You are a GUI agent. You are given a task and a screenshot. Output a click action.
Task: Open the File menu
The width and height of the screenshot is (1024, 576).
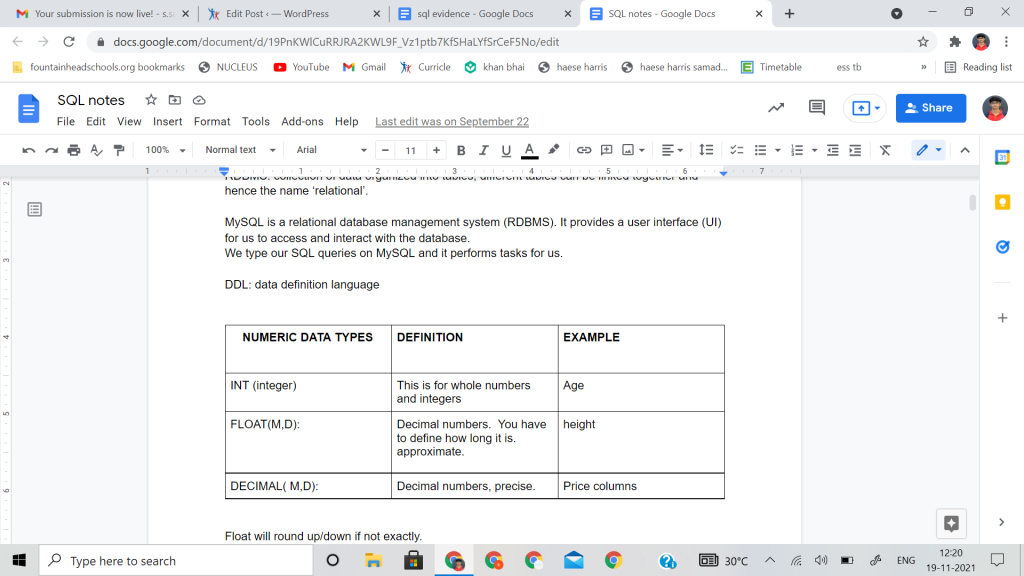[65, 121]
